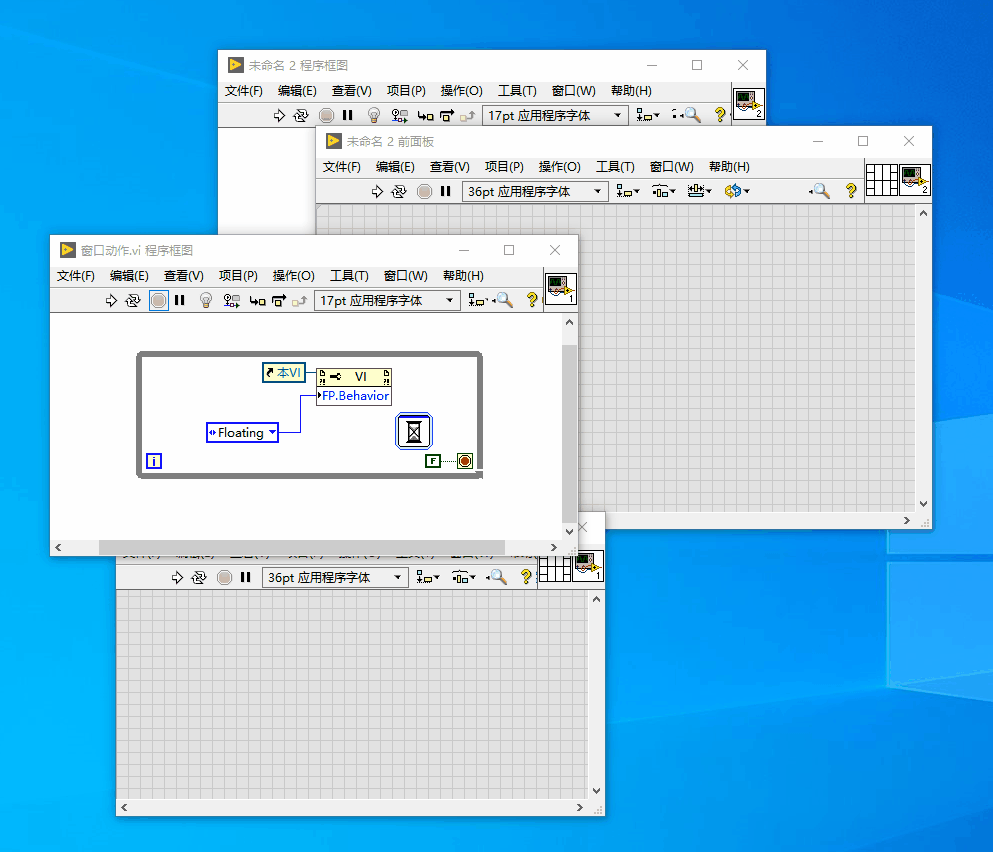
Task: Click Run Continuously in 未命名 2 前面板
Action: click(x=399, y=191)
